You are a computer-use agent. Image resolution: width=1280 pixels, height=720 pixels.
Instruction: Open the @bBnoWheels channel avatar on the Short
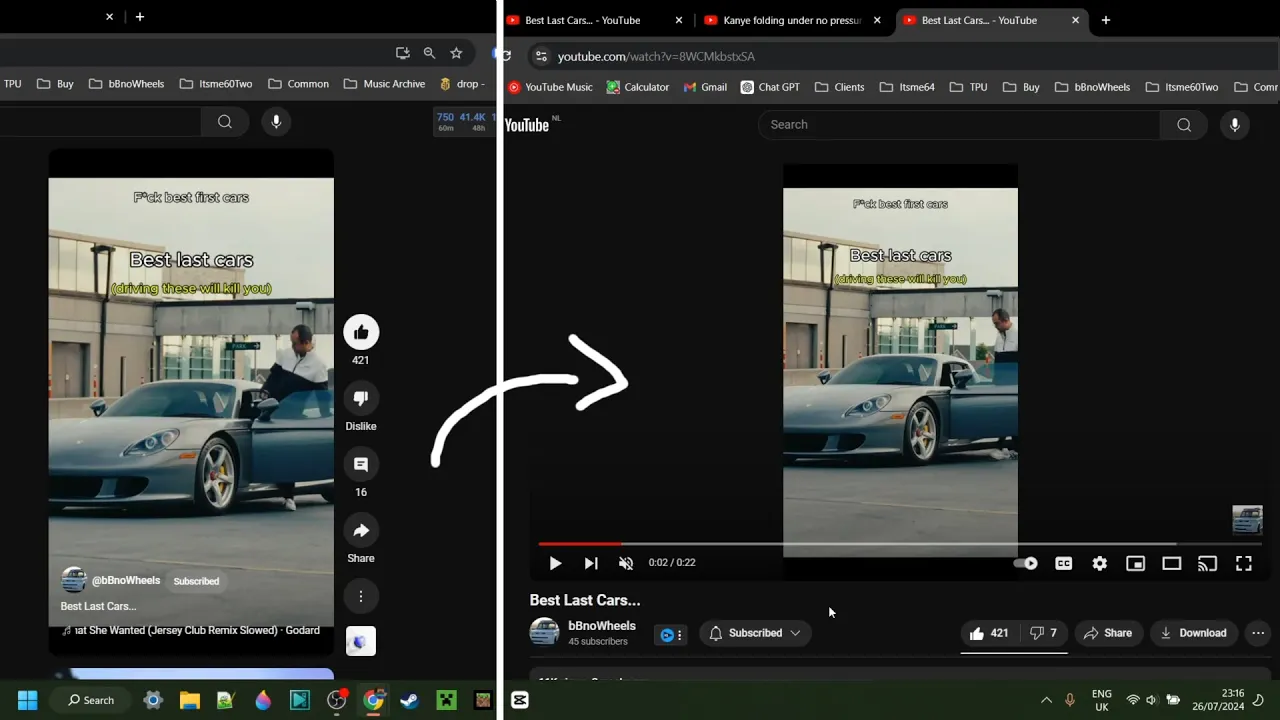[x=73, y=580]
